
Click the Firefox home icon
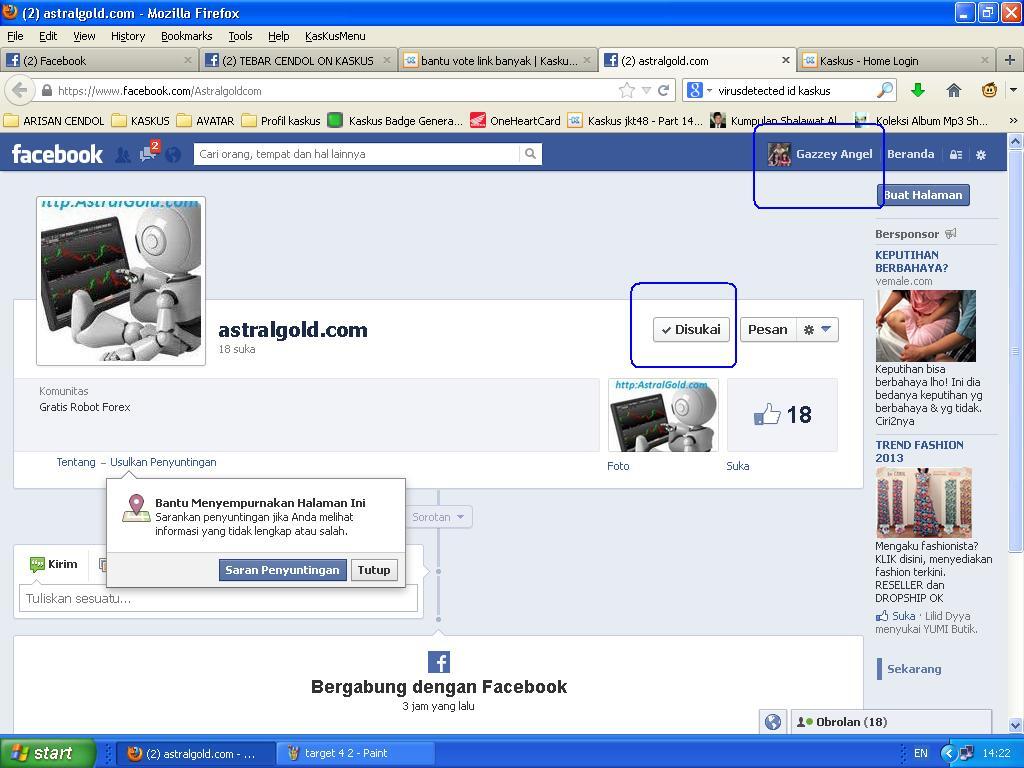[955, 89]
